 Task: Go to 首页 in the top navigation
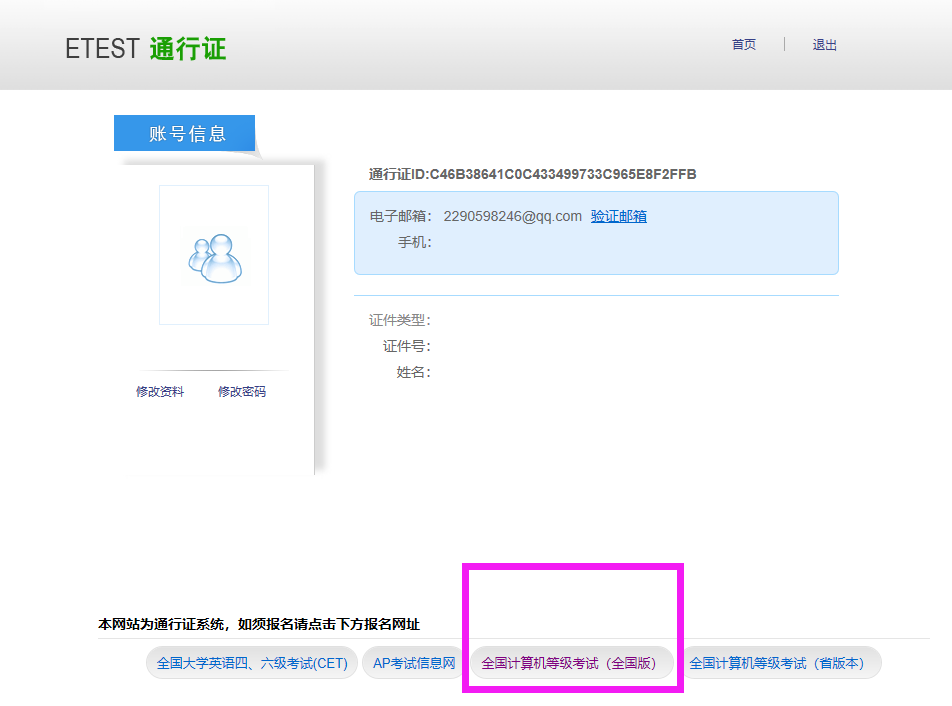tap(743, 45)
